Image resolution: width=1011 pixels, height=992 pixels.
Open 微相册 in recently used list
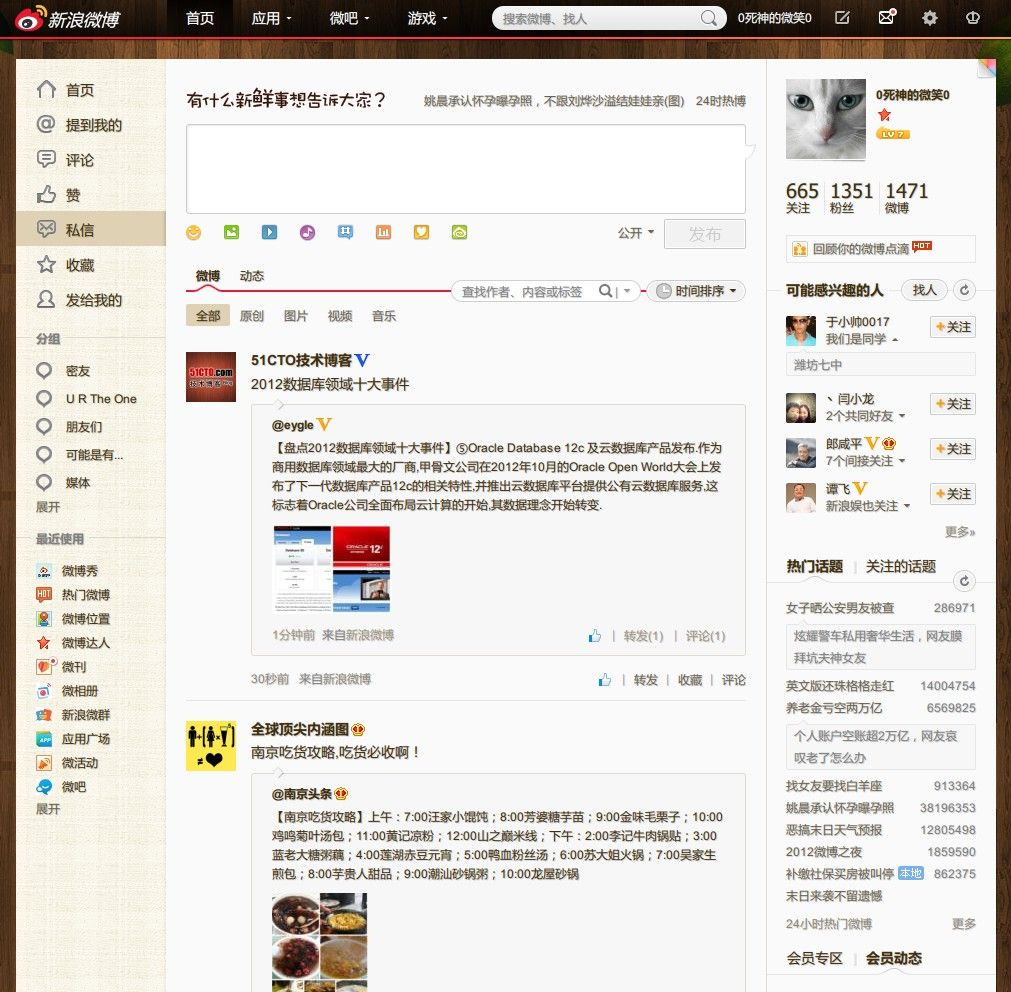pos(80,691)
